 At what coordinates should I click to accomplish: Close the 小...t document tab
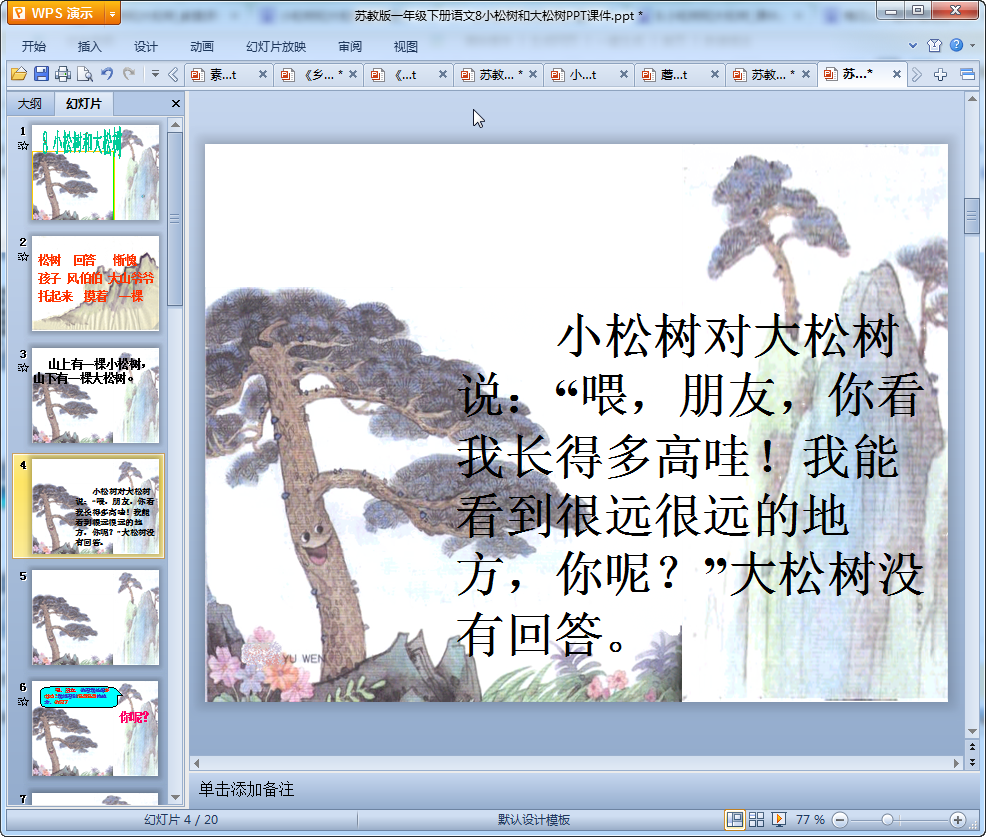tap(624, 74)
